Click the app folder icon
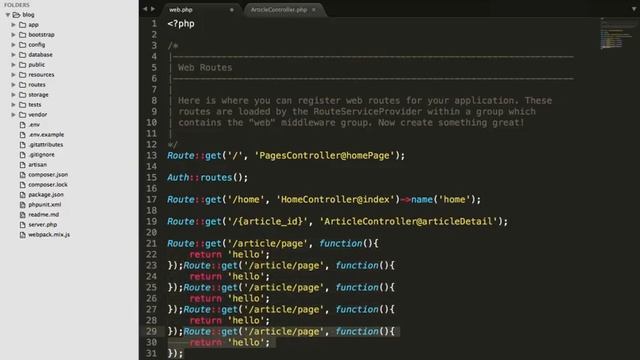Image resolution: width=640 pixels, height=360 pixels. (x=23, y=25)
